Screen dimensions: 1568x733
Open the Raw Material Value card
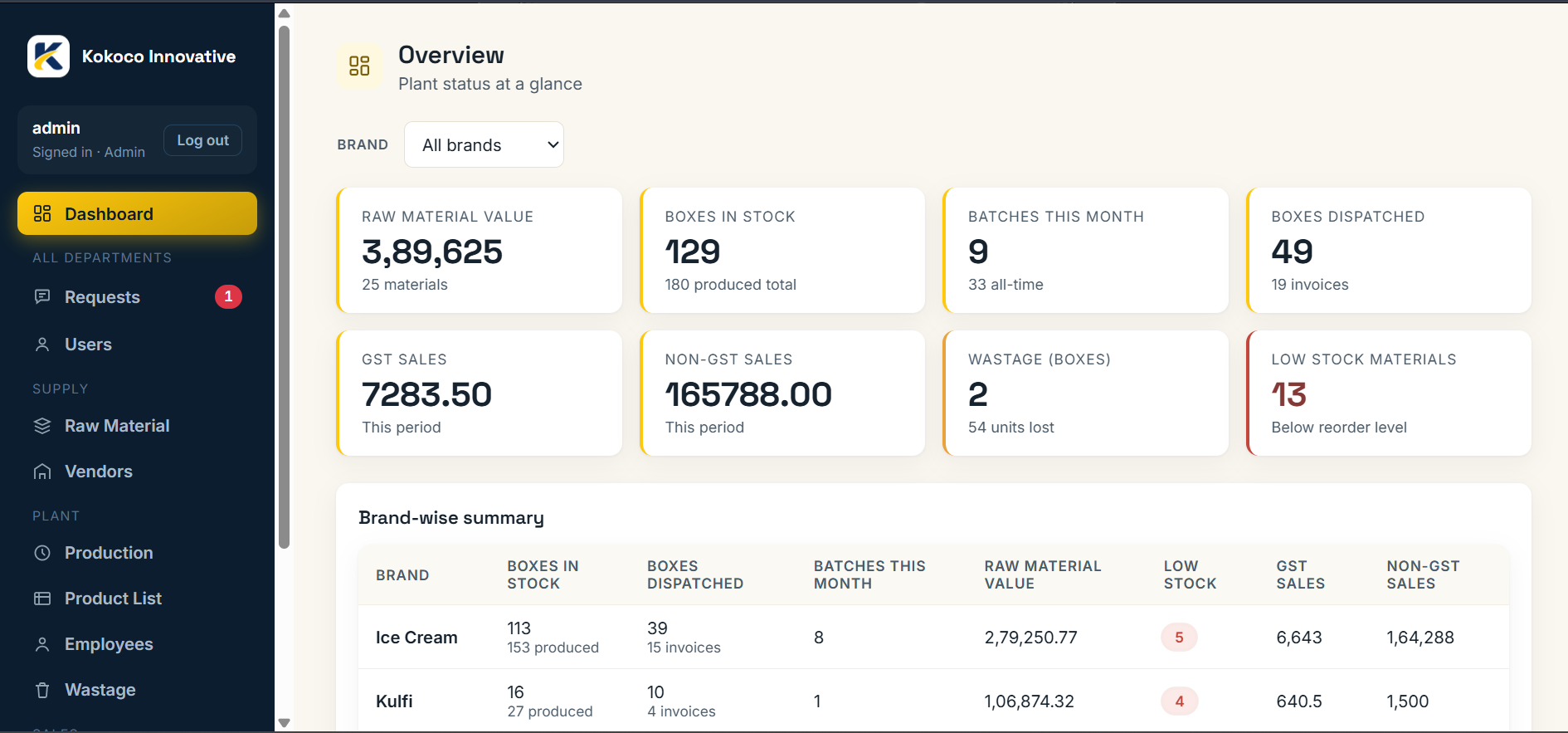(x=480, y=251)
